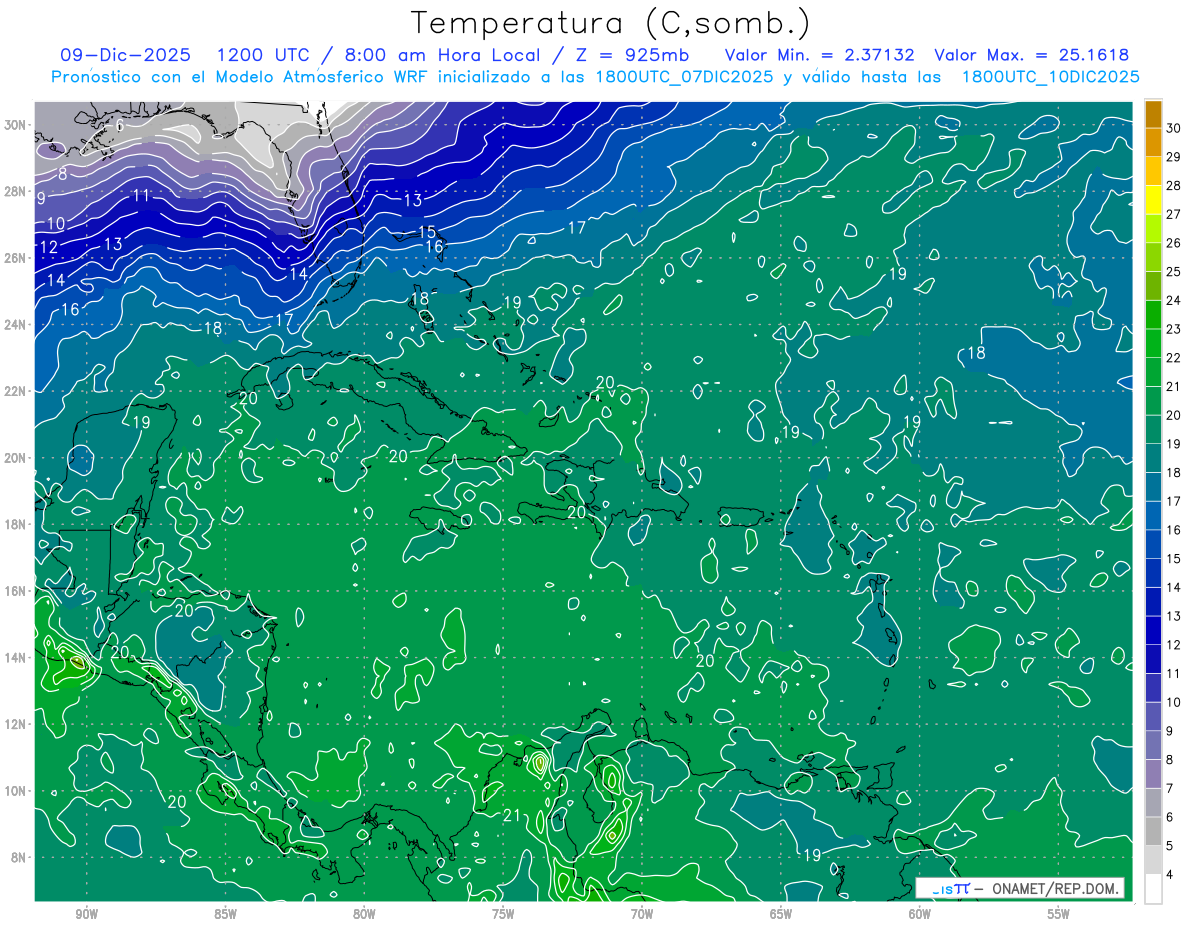The width and height of the screenshot is (1200, 927).
Task: Click the color scale label 4
Action: click(x=1171, y=875)
